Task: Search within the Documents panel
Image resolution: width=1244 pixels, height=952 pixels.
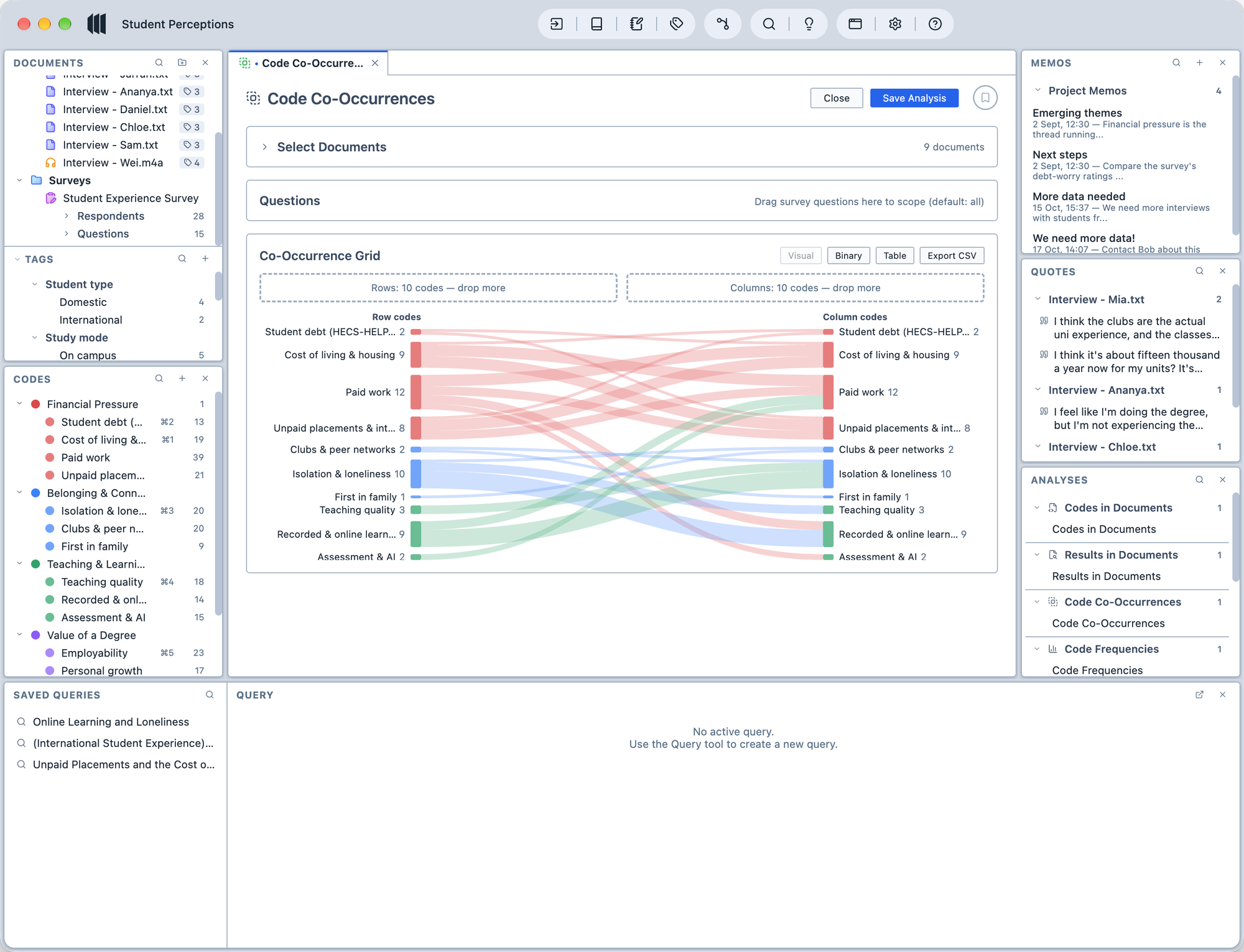Action: pos(159,63)
